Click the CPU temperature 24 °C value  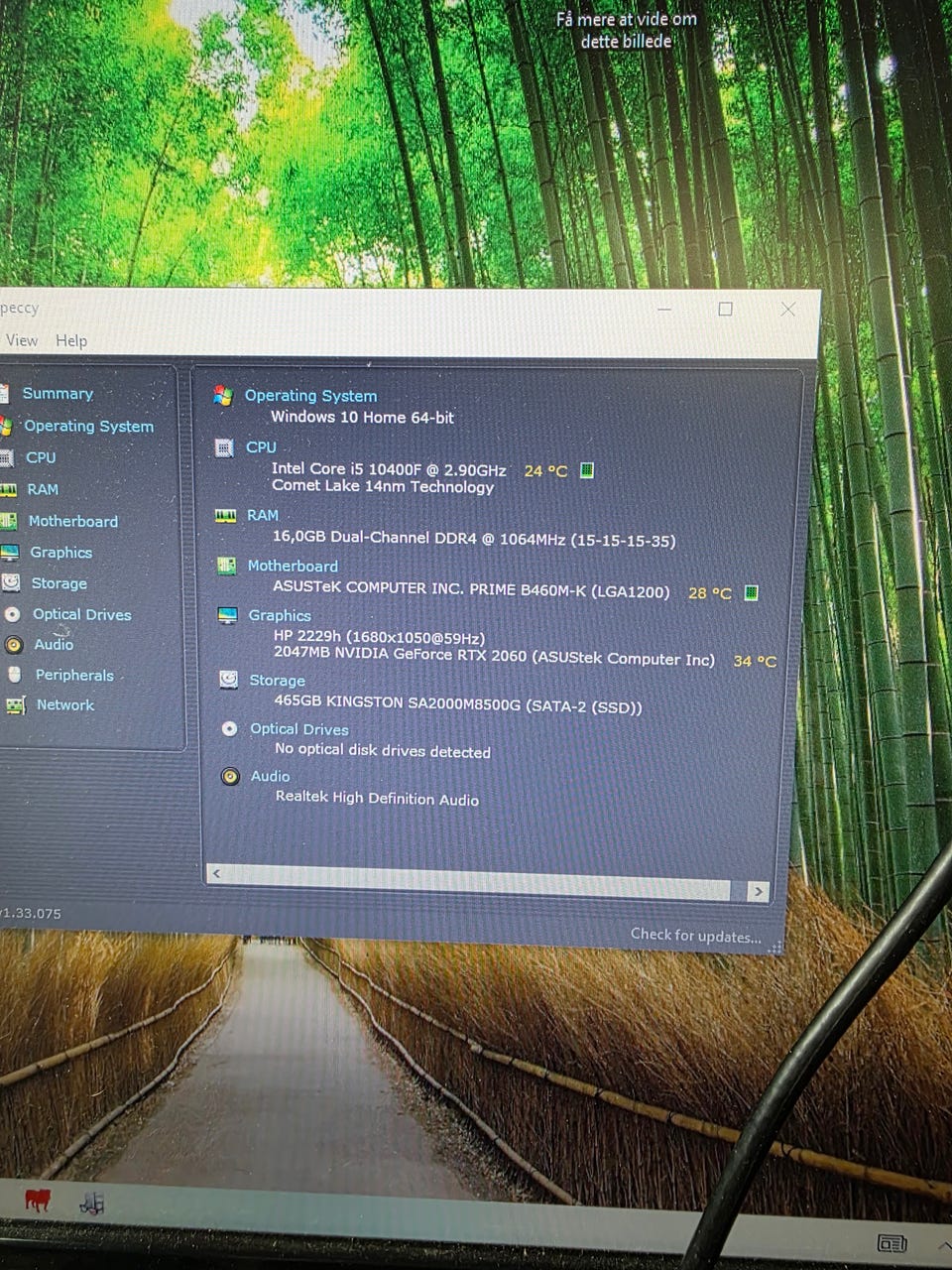(x=545, y=470)
